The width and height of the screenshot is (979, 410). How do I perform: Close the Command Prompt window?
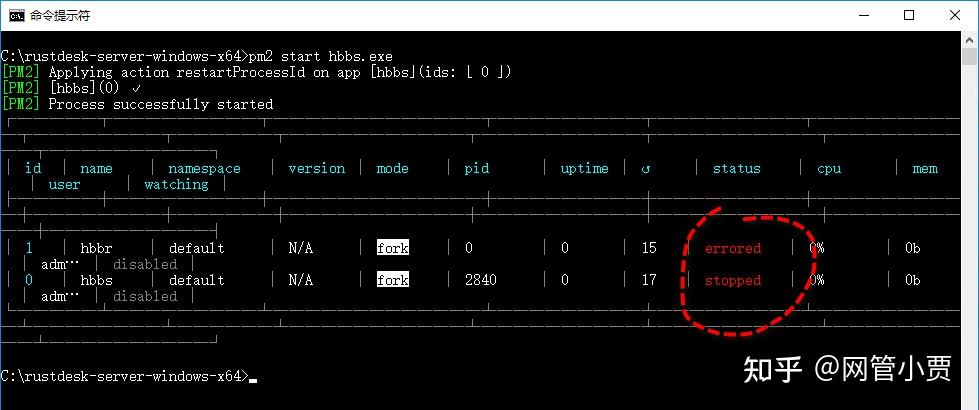tap(955, 15)
